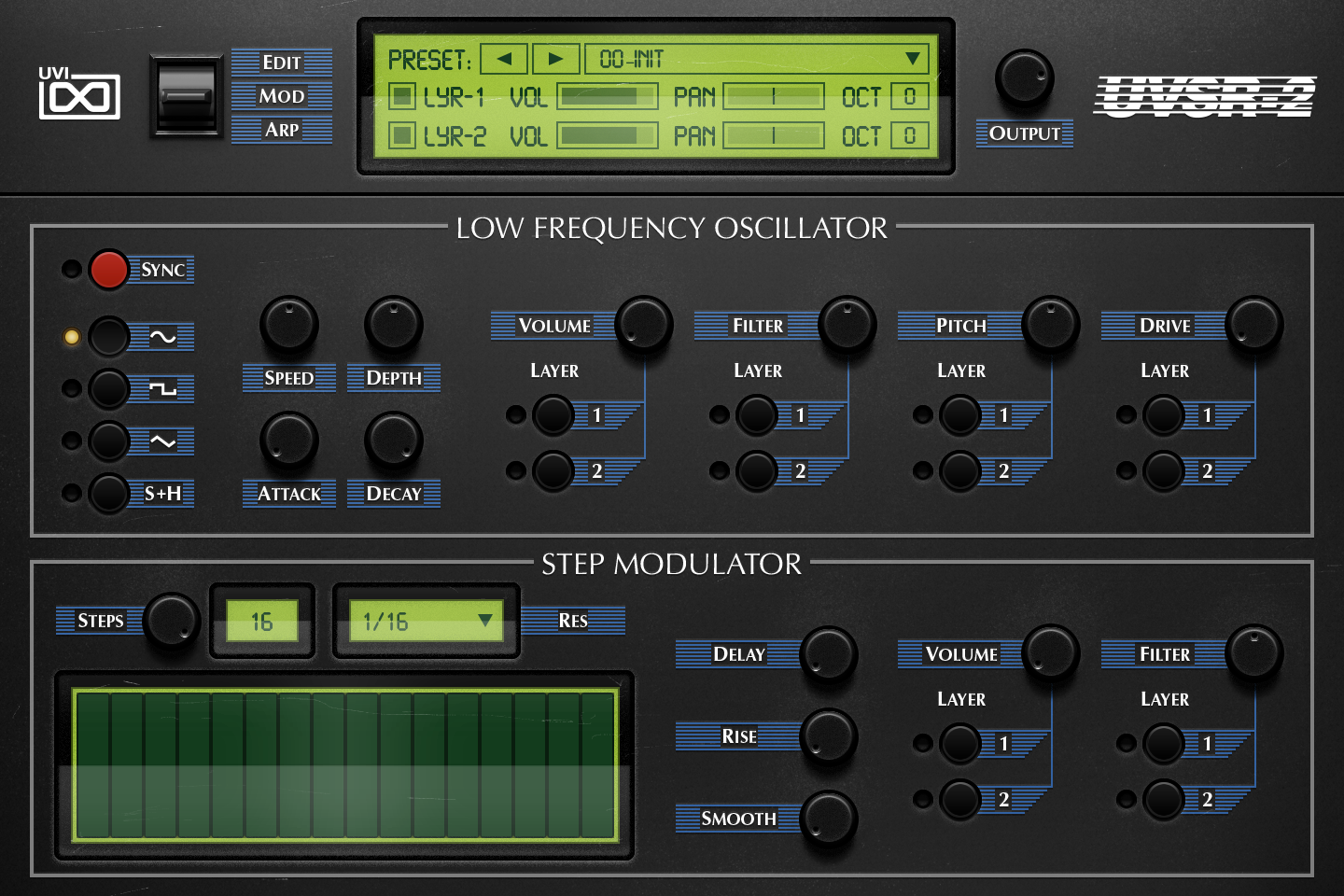
Task: Click the Step Modulator Rise knob
Action: coord(829,735)
